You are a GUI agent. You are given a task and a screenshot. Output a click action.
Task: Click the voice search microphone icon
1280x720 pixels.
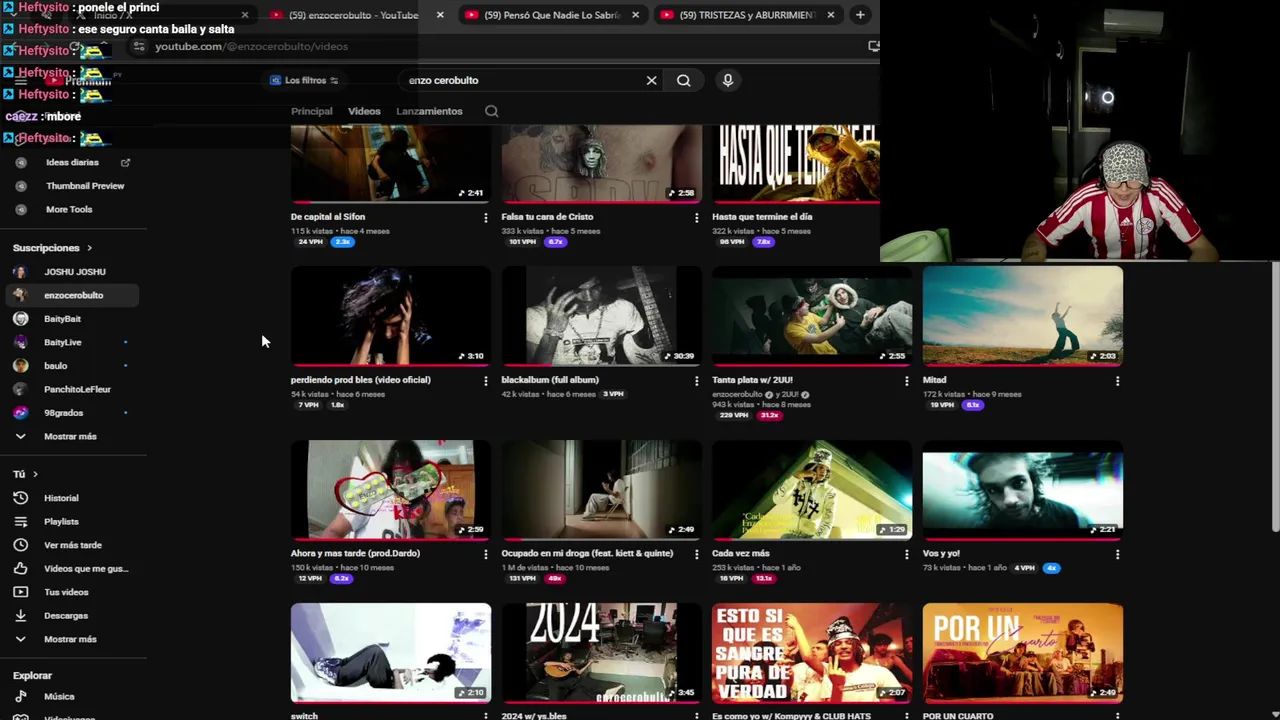click(728, 80)
